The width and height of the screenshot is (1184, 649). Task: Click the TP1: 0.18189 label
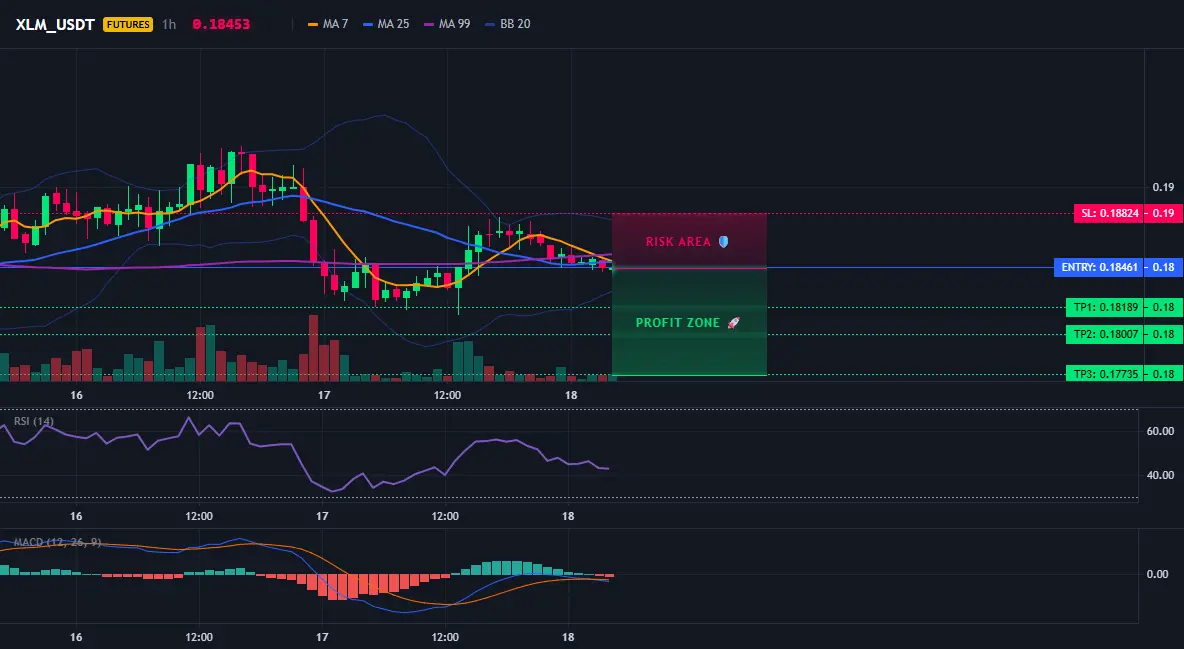(x=1104, y=308)
